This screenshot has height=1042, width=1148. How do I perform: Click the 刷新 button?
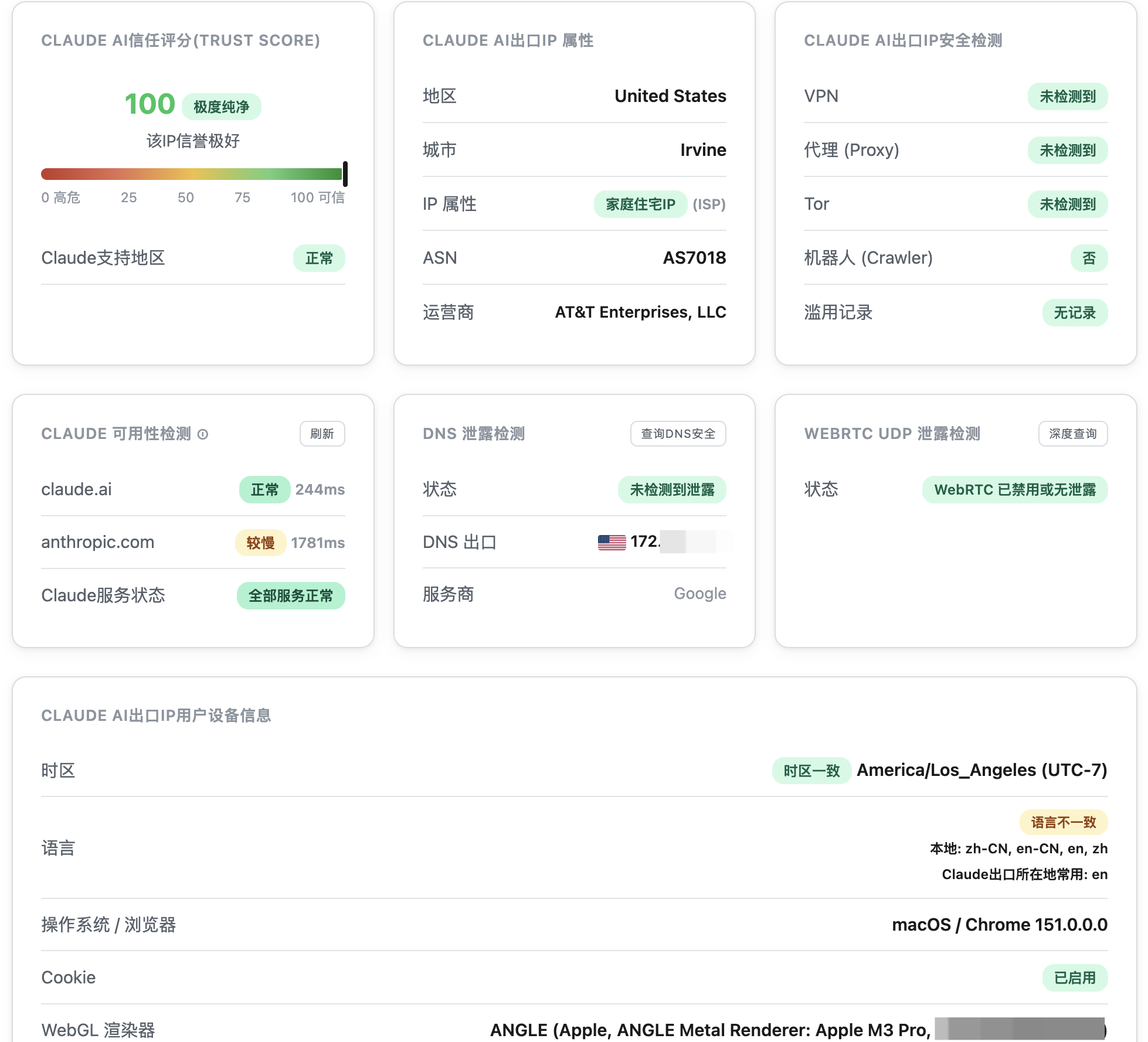322,434
